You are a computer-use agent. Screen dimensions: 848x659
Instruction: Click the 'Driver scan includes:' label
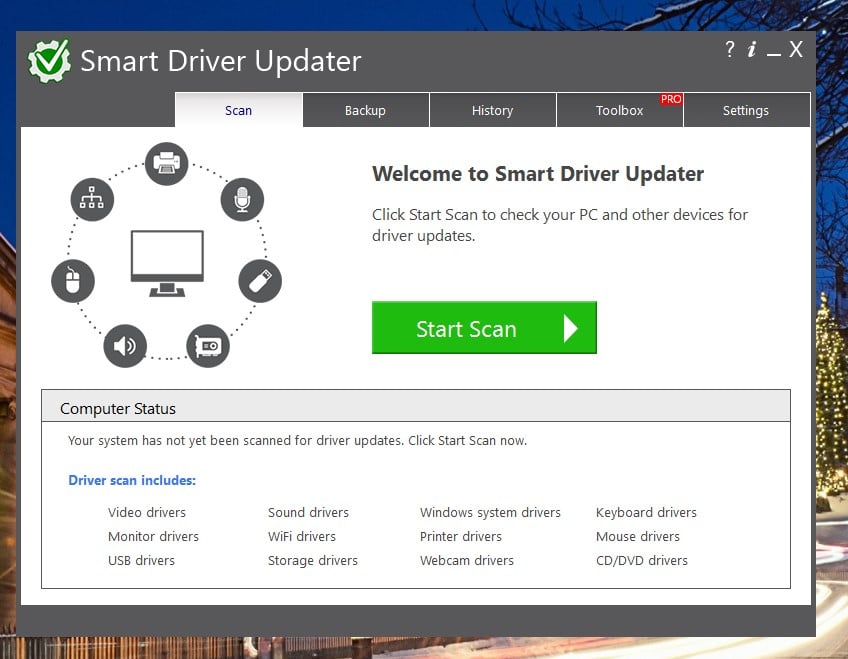coord(132,480)
